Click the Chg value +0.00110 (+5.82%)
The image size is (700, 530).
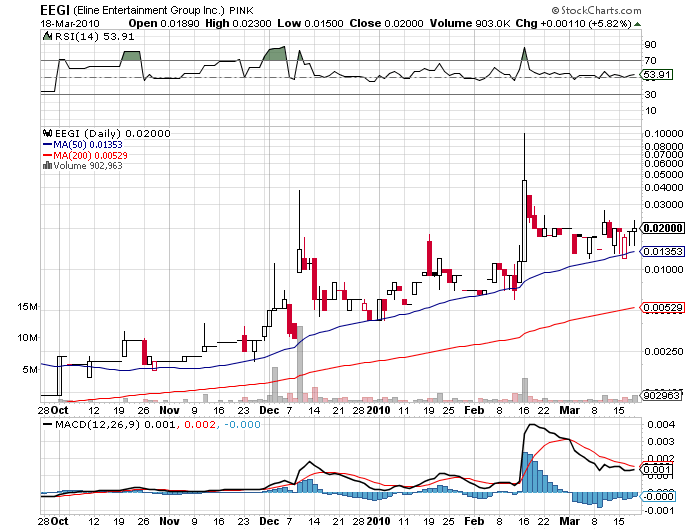click(x=586, y=24)
